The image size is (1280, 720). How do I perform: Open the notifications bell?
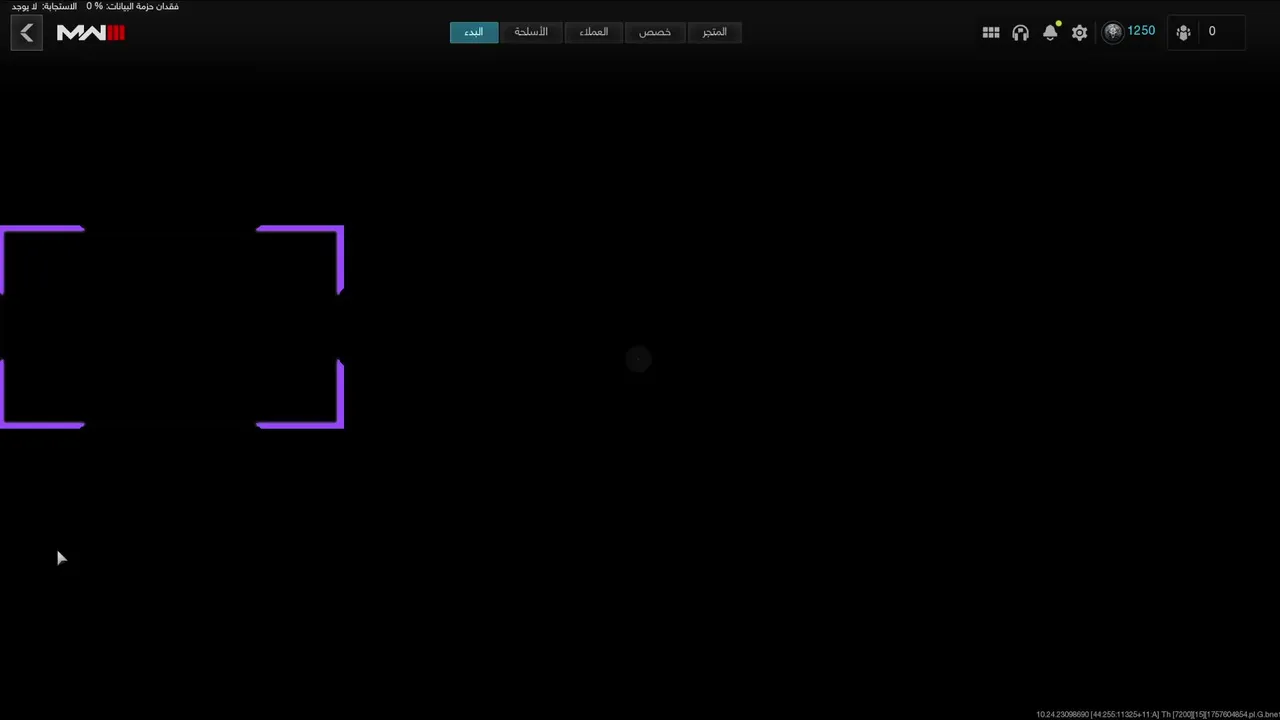pyautogui.click(x=1050, y=32)
